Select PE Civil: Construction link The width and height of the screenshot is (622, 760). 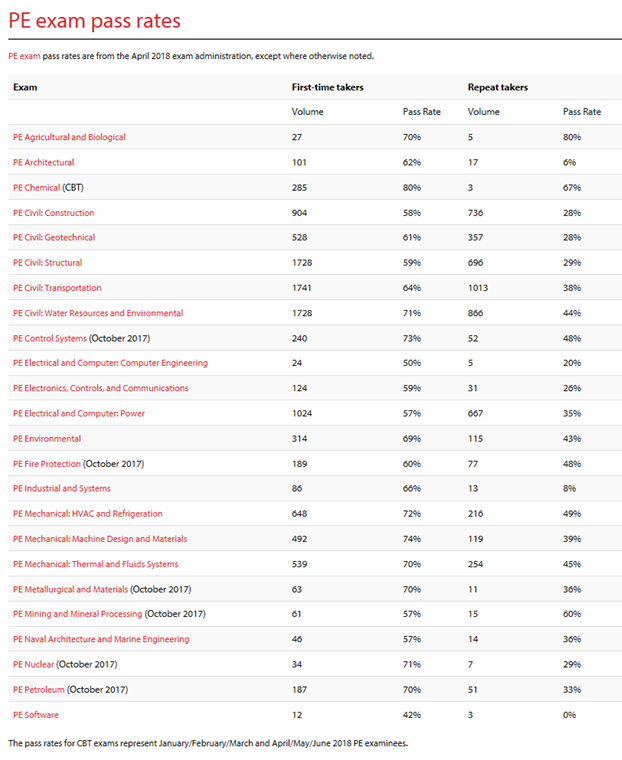click(54, 213)
